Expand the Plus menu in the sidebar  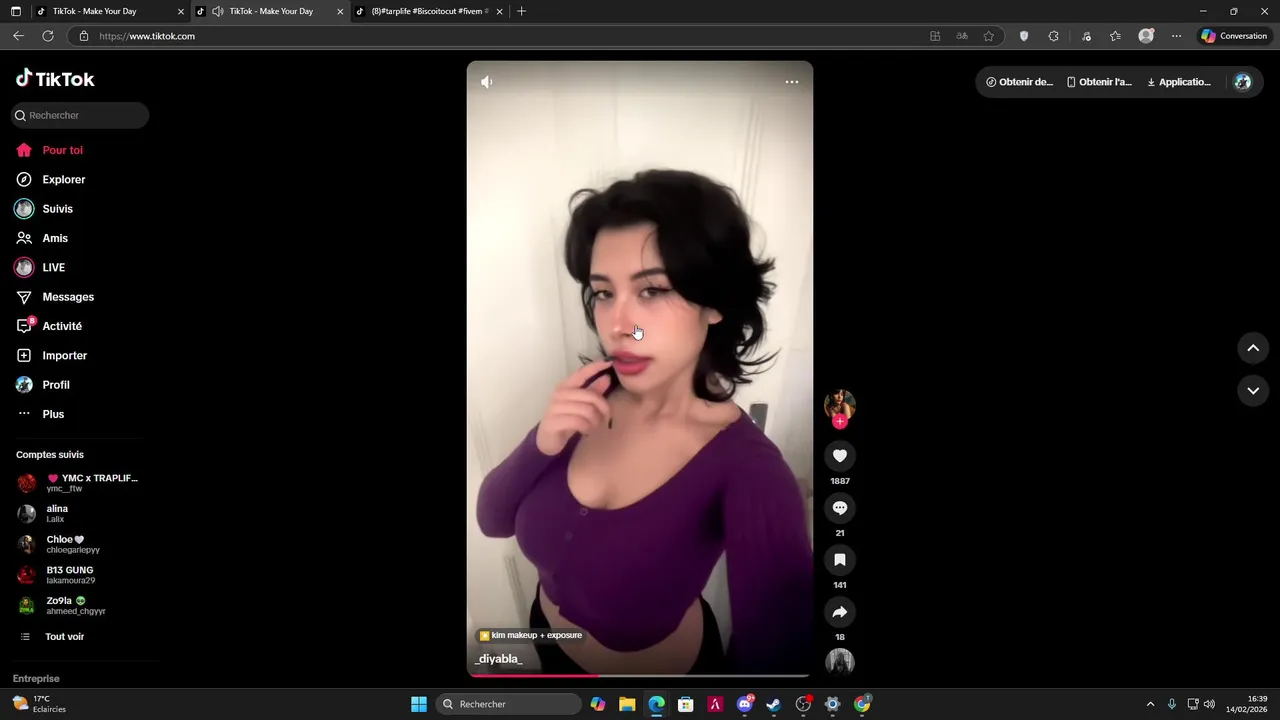pos(53,414)
